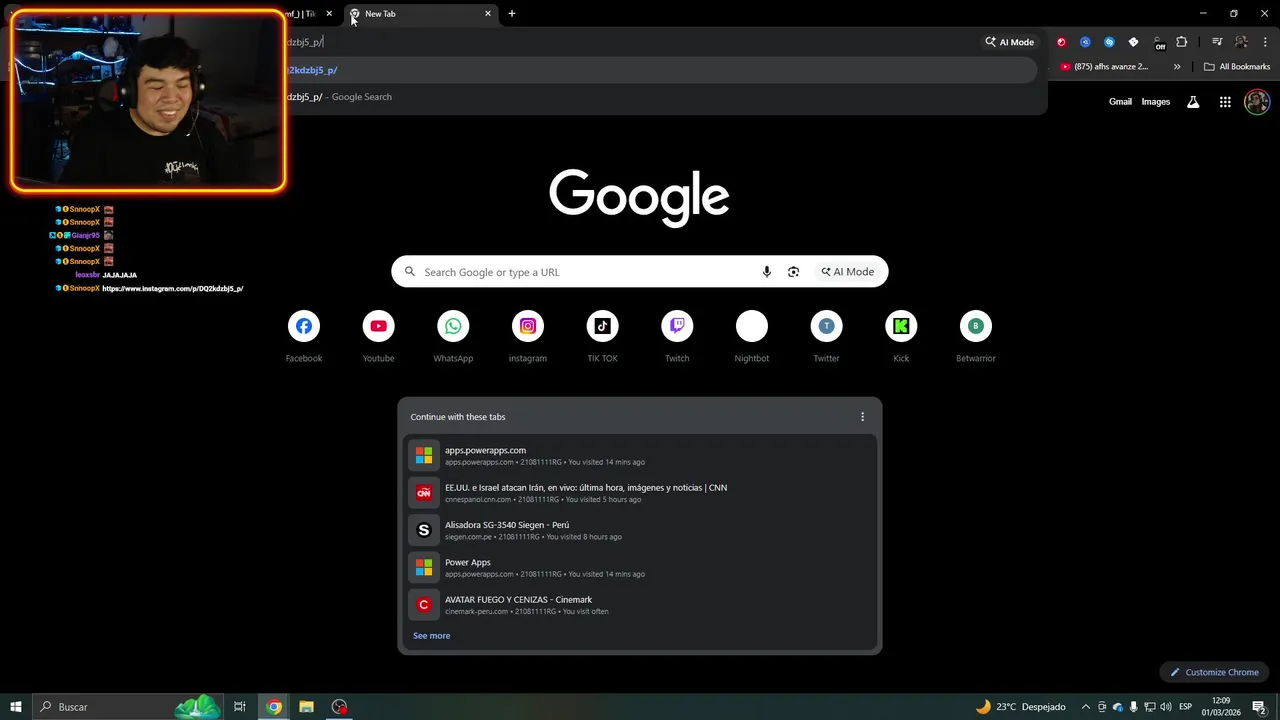Open the Twitch shortcut
The image size is (1280, 720).
(677, 326)
